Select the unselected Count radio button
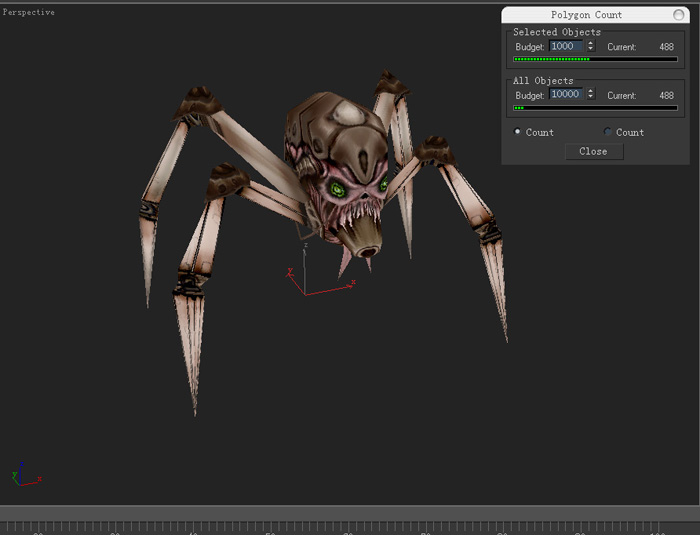The width and height of the screenshot is (700, 535). (x=607, y=132)
